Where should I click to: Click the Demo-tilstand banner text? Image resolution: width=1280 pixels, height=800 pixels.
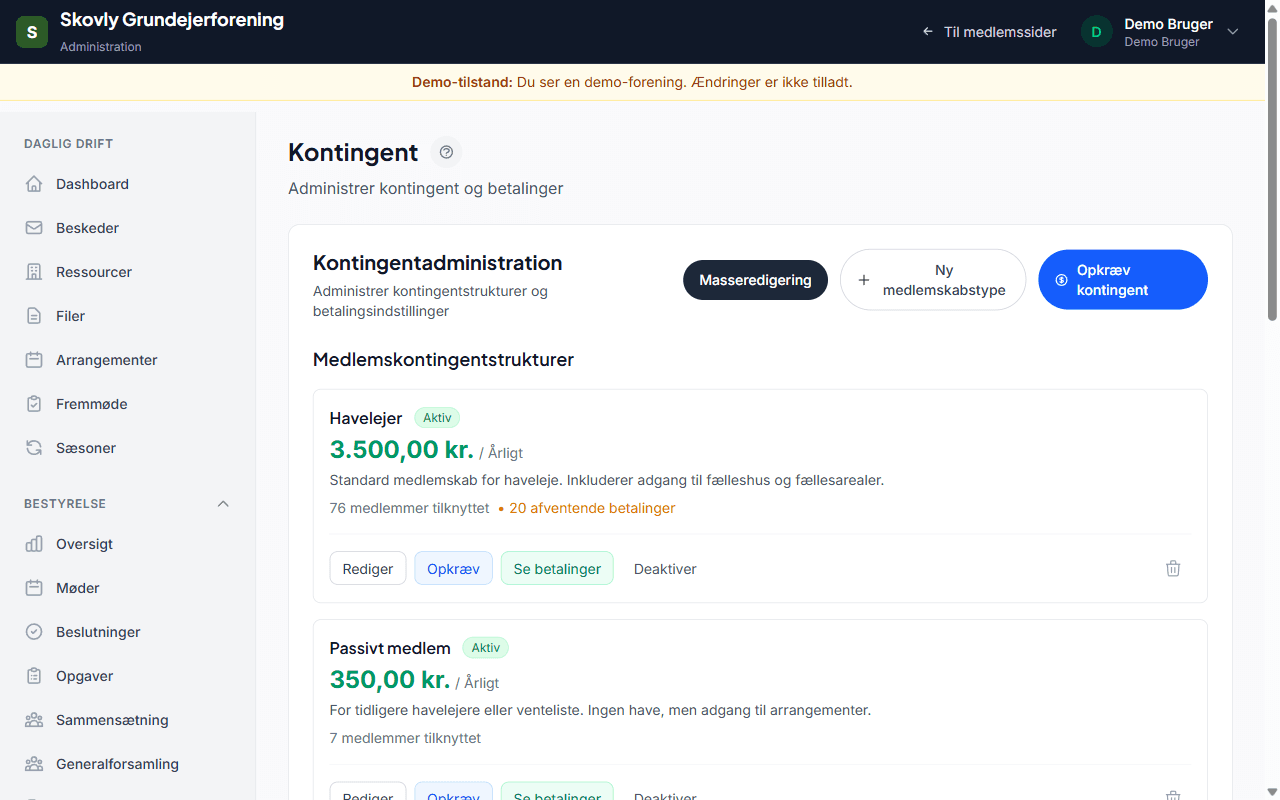point(632,82)
